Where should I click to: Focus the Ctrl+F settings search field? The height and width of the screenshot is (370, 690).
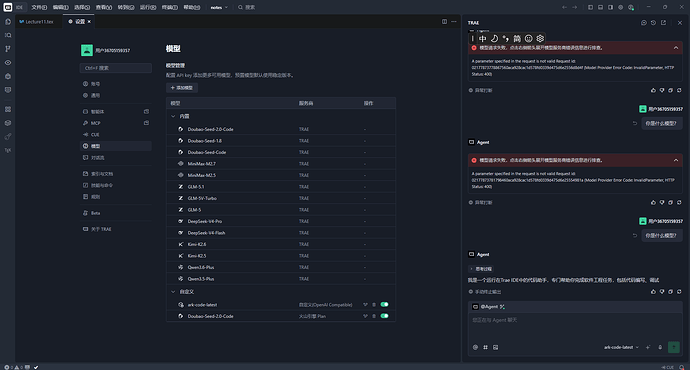(x=116, y=68)
